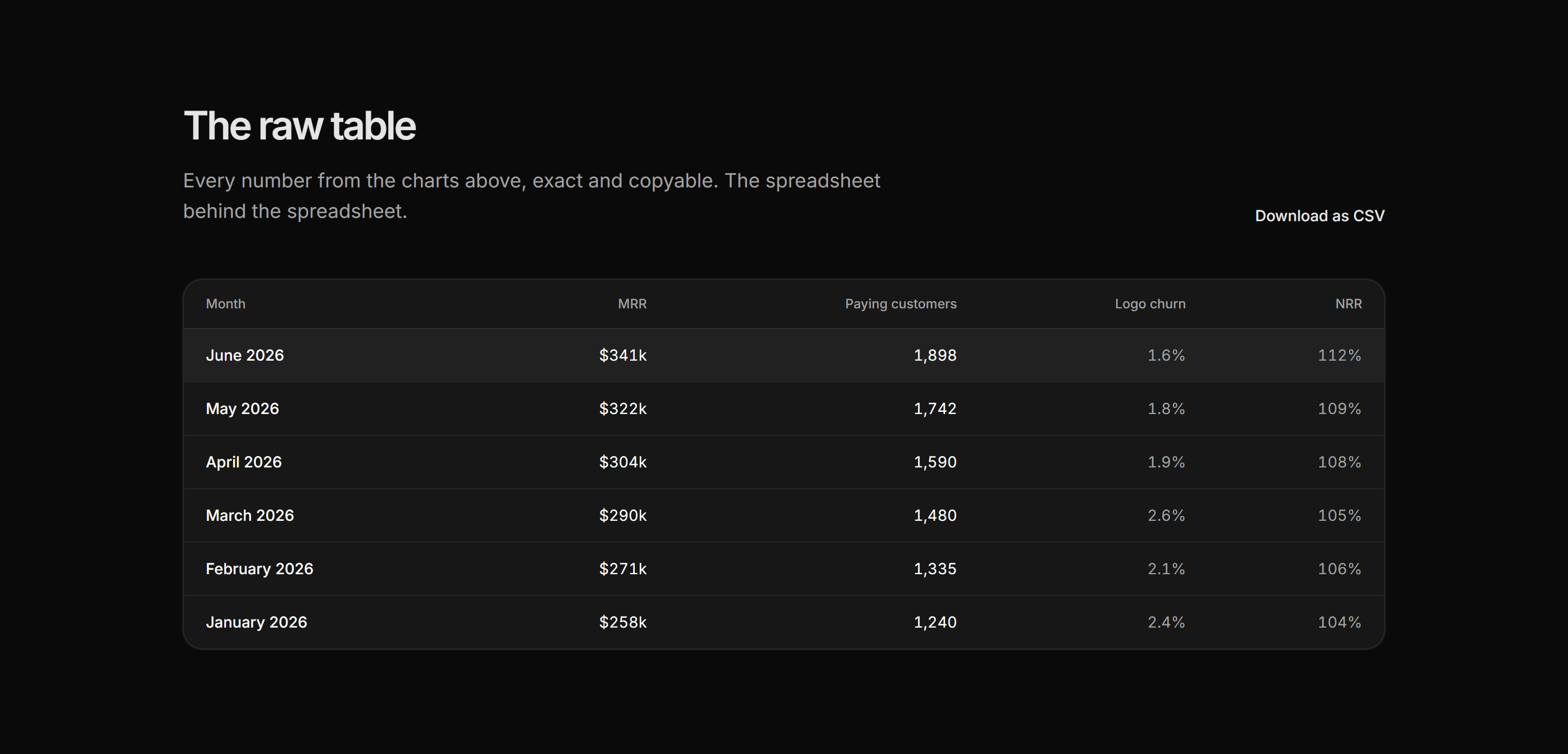
Task: Click the 2.6% logo churn value
Action: coord(1166,515)
